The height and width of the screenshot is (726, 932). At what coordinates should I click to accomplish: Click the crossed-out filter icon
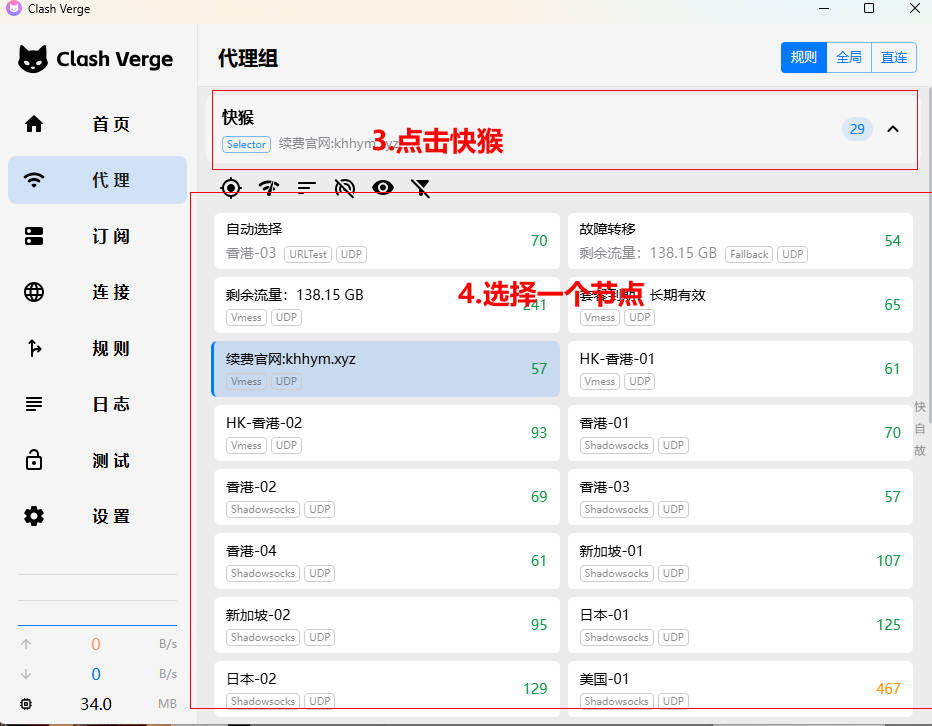421,188
